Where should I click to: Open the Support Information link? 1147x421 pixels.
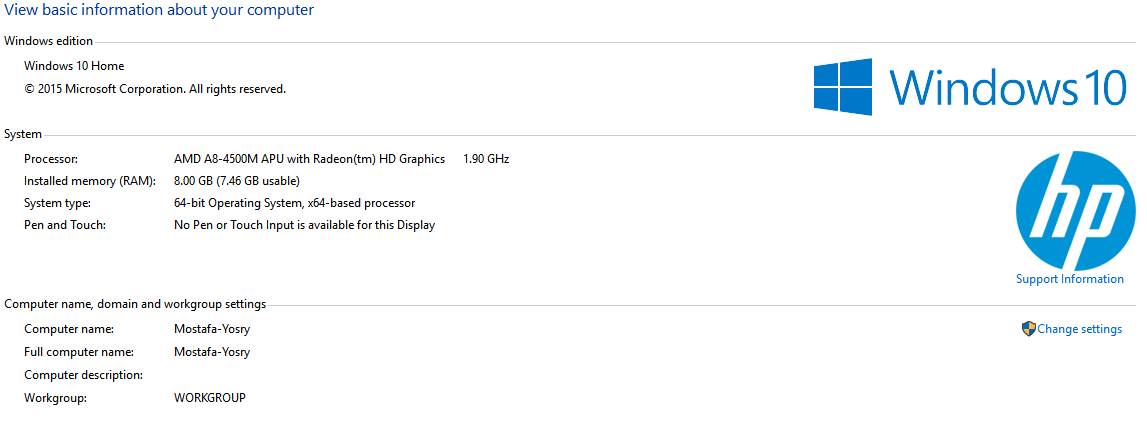click(x=1069, y=279)
